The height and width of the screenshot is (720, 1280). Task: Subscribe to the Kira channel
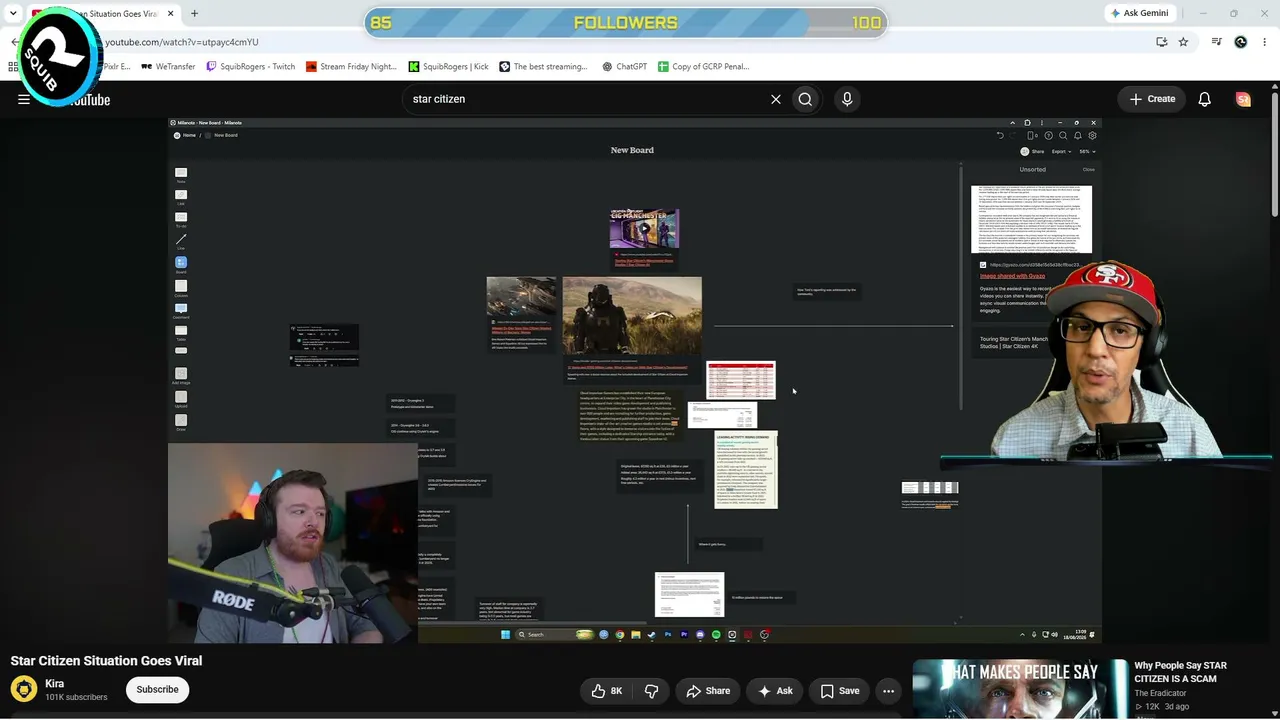(157, 689)
